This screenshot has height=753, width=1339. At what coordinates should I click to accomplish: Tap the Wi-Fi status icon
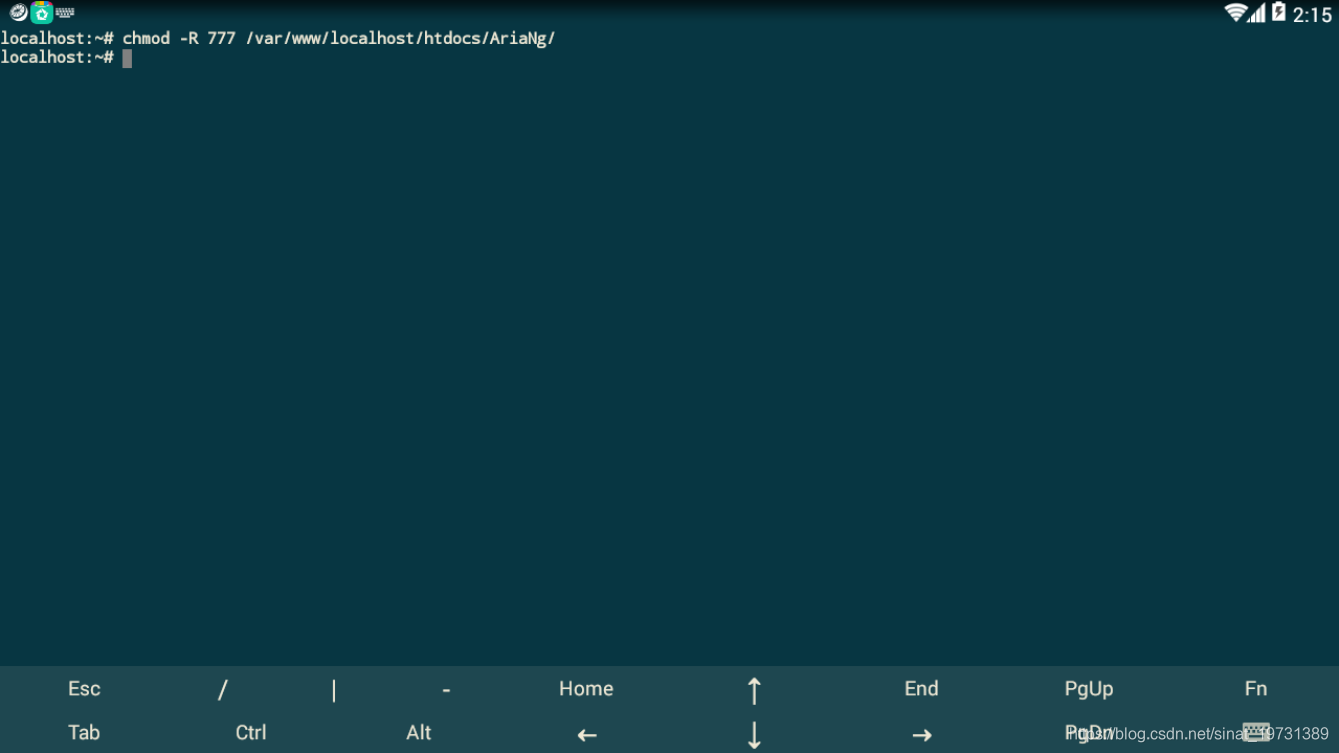coord(1235,12)
